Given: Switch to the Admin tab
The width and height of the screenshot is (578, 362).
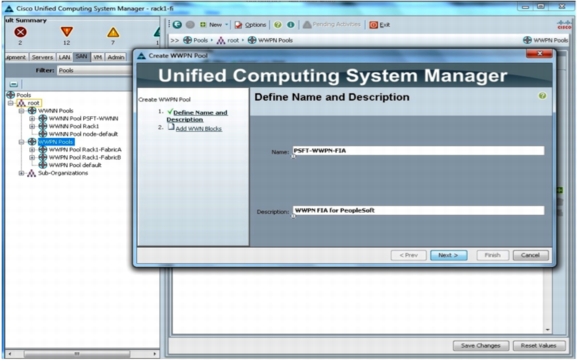Looking at the screenshot, I should click(x=116, y=57).
